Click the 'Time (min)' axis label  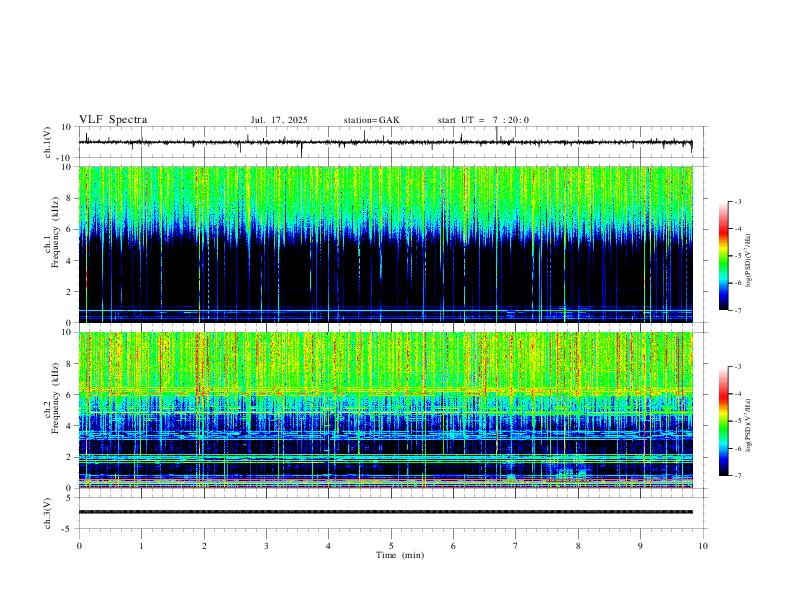[400, 555]
